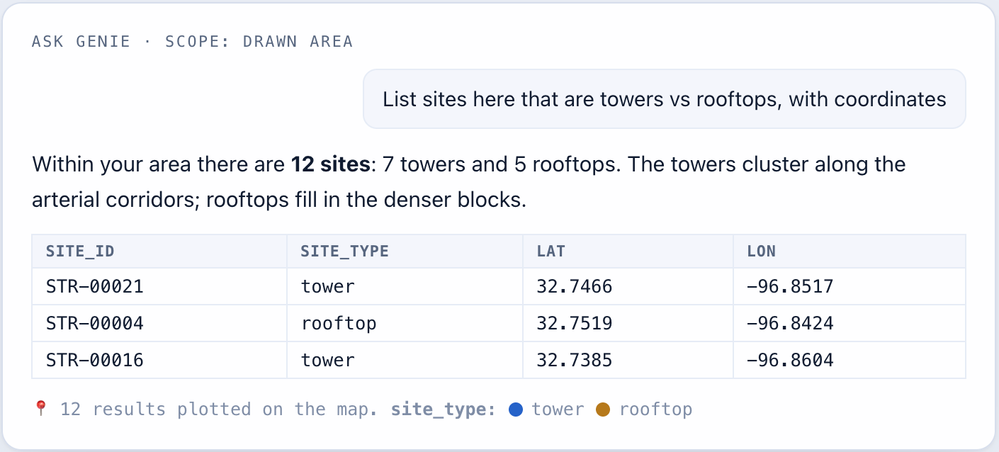Click the rooftop site type cell
Viewport: 999px width, 452px height.
[x=405, y=323]
